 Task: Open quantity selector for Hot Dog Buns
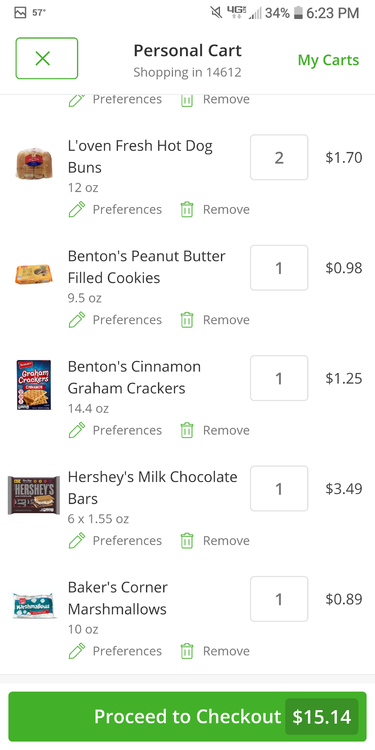[x=279, y=157]
